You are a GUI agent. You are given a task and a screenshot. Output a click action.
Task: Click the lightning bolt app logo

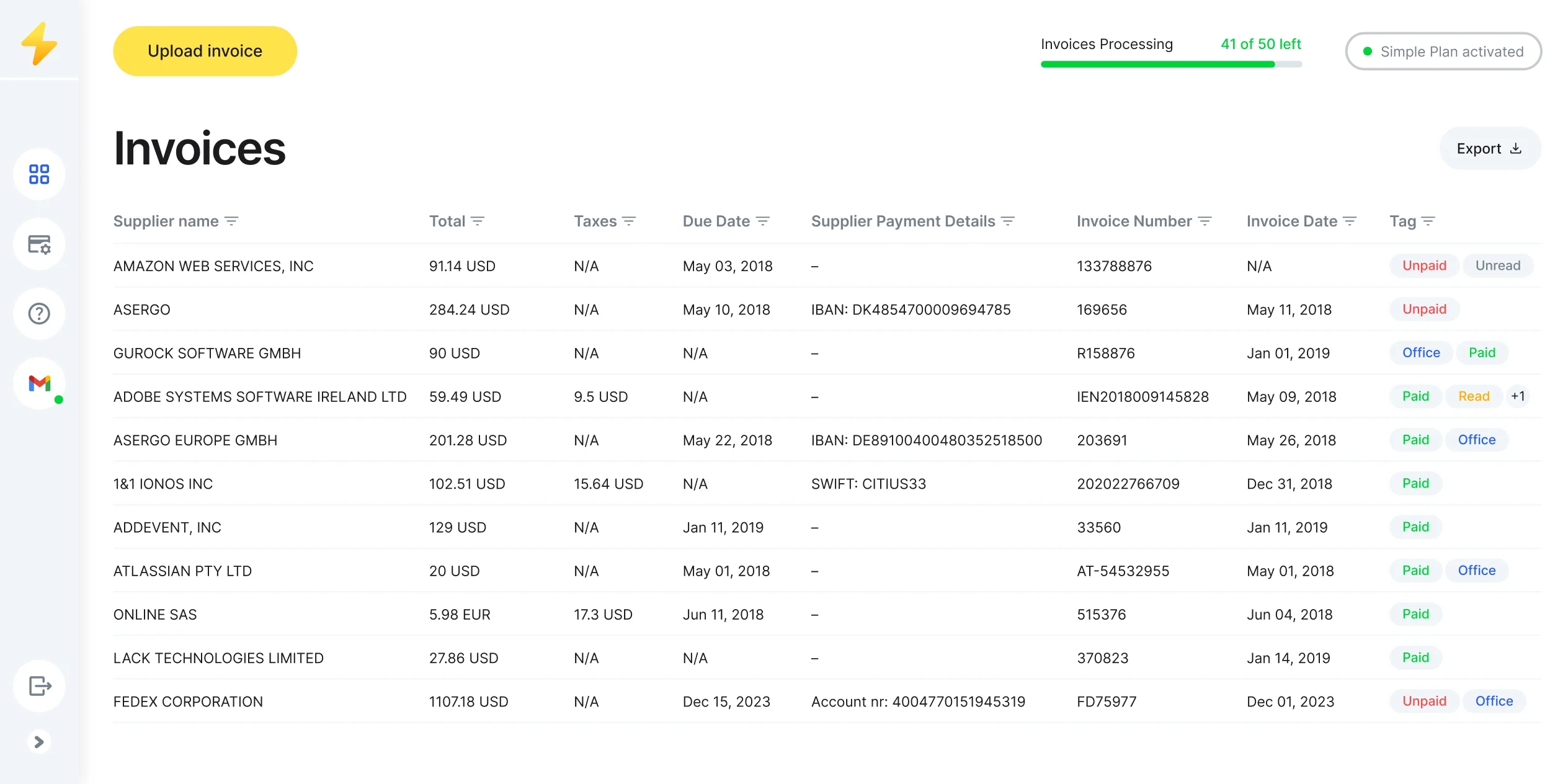click(38, 42)
